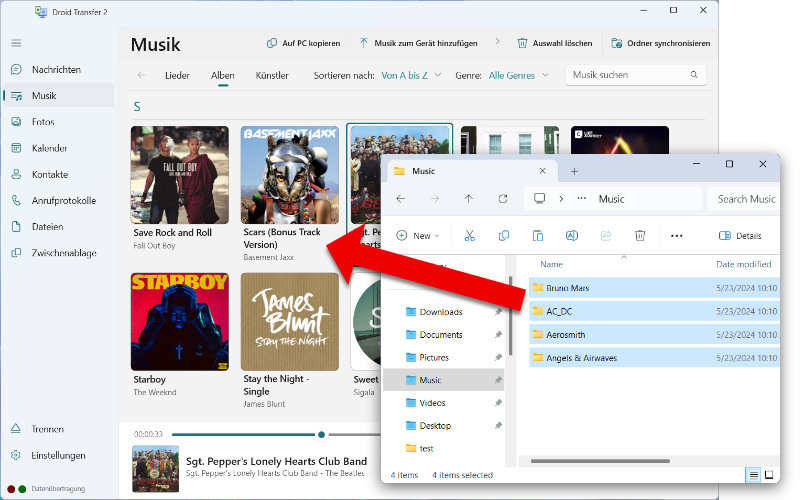Switch to Explorer large thumbnails view icon

point(769,475)
